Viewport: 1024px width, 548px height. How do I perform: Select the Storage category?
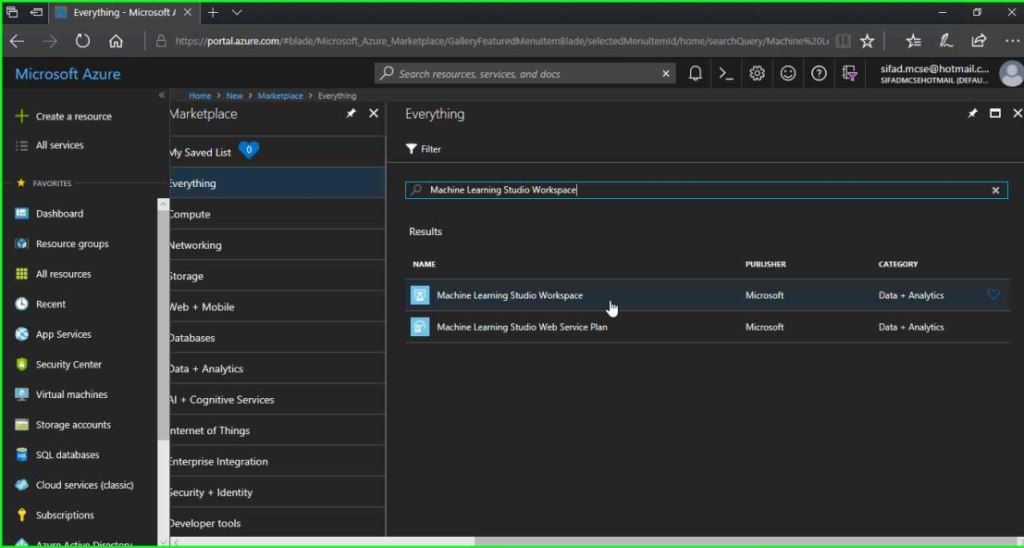pos(278,276)
